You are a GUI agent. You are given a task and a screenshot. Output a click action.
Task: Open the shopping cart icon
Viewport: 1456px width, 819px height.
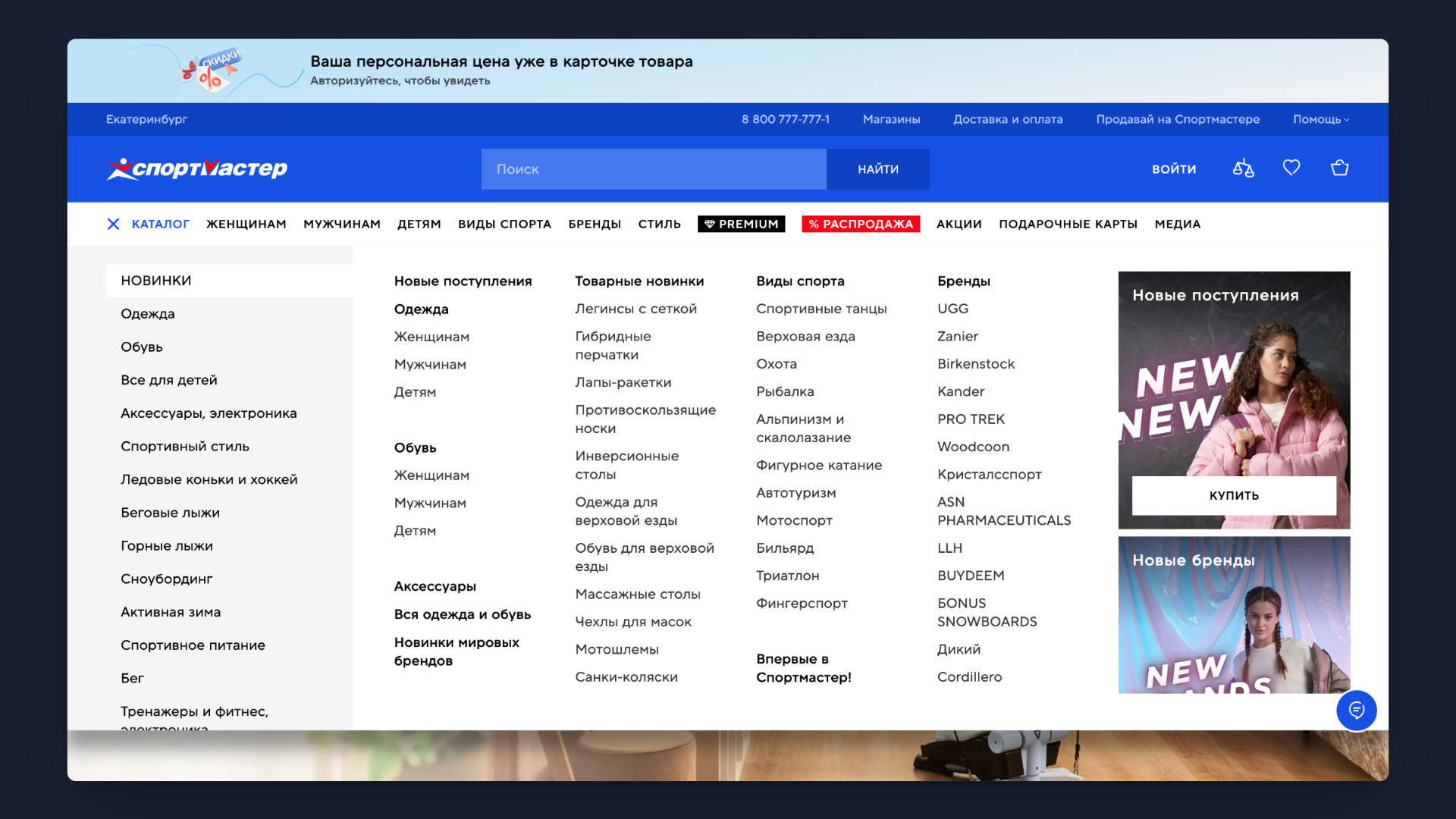coord(1339,168)
